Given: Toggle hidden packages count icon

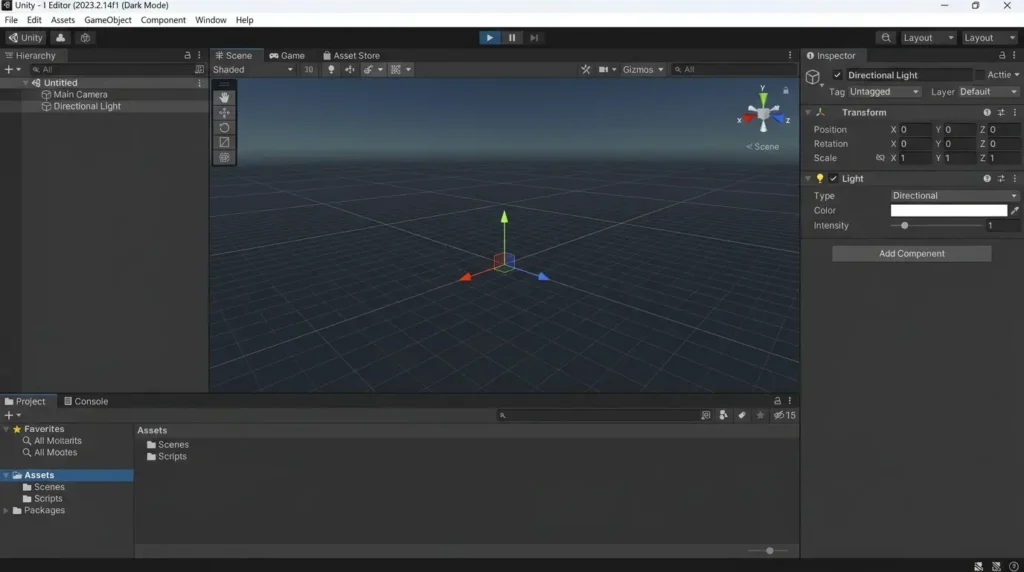Looking at the screenshot, I should (x=784, y=415).
